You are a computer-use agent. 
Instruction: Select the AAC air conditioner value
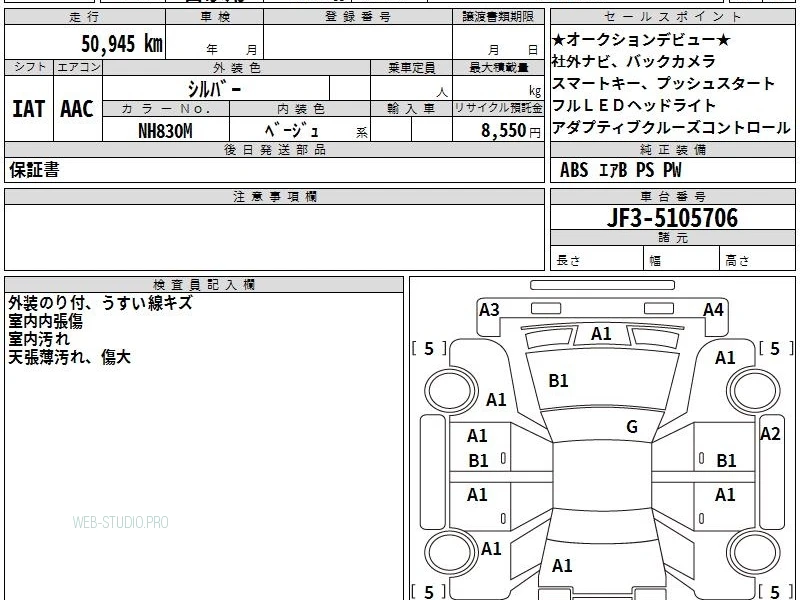coord(77,109)
